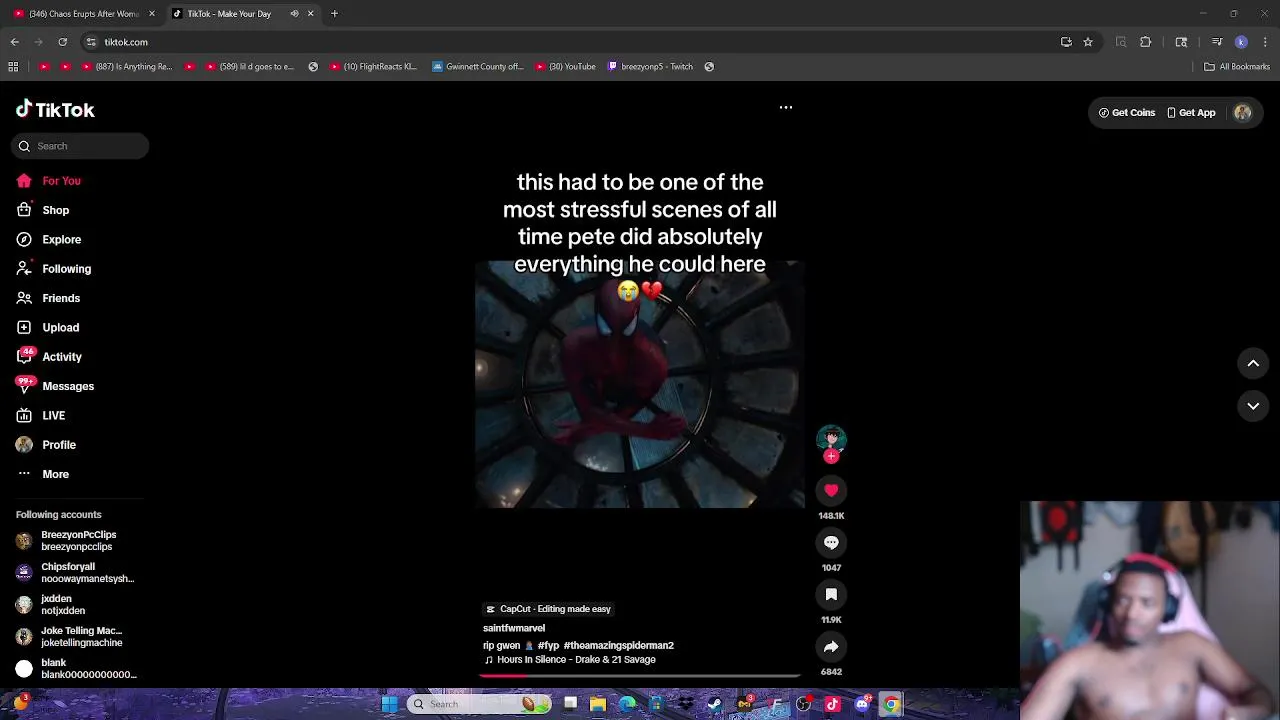
Task: Open the blank following account
Action: pos(76,669)
